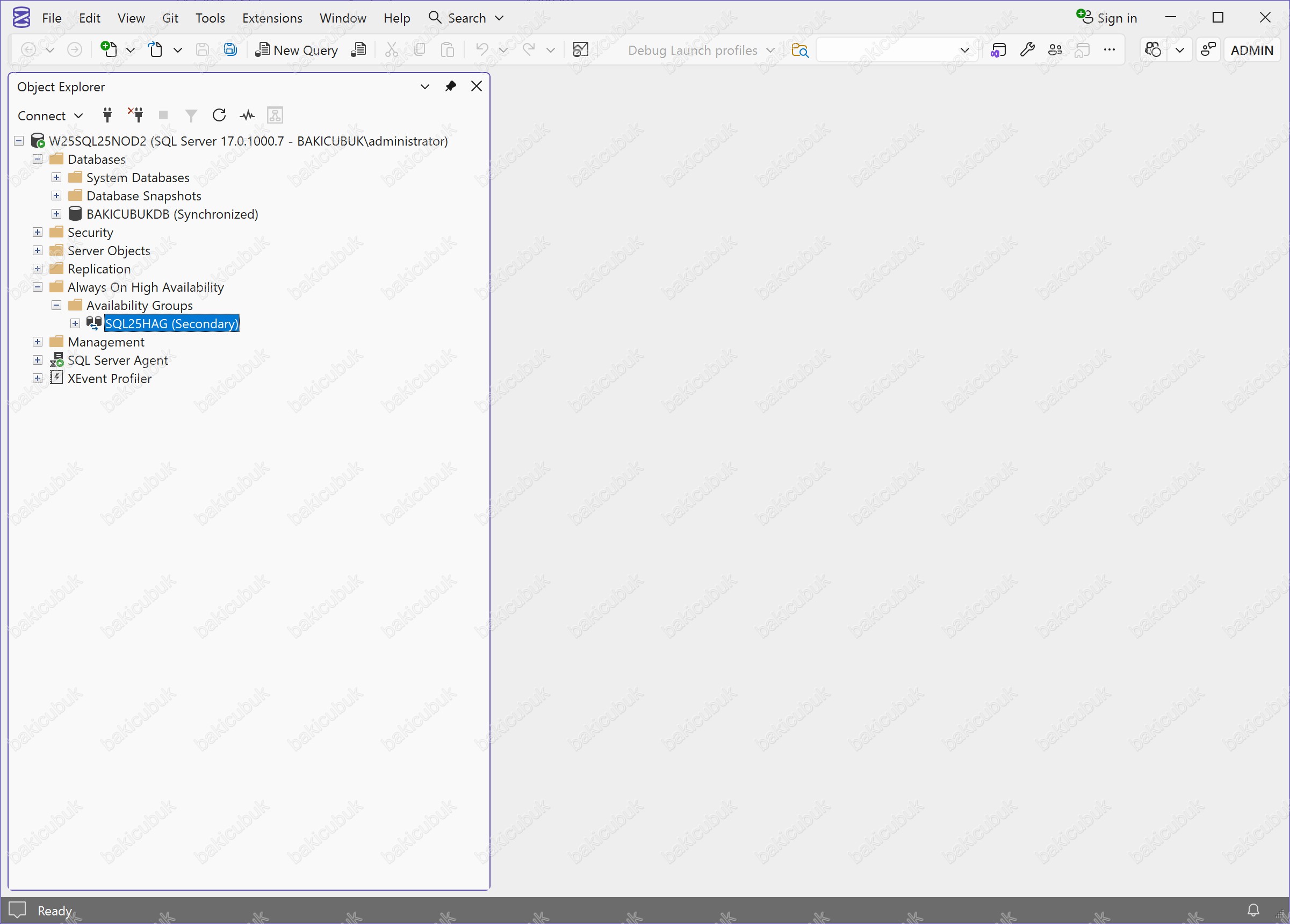This screenshot has width=1290, height=924.
Task: Collapse the Always On High Availability folder
Action: pos(38,287)
